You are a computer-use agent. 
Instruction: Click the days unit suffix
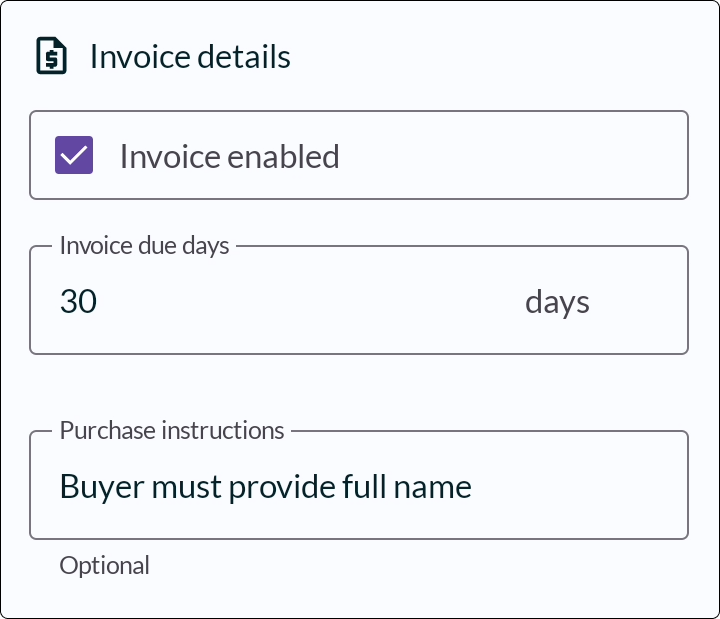557,303
